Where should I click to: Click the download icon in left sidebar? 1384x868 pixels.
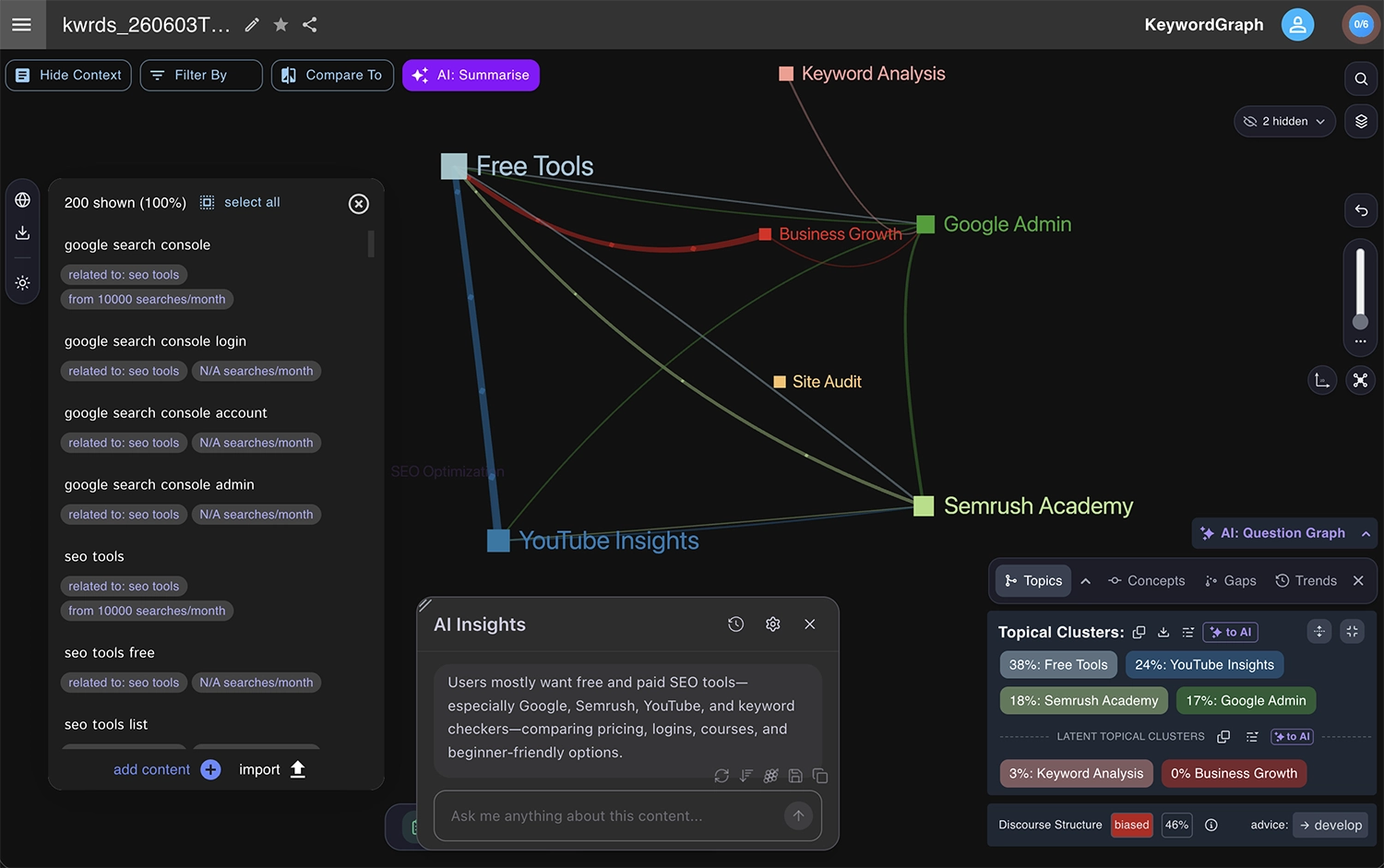click(23, 233)
